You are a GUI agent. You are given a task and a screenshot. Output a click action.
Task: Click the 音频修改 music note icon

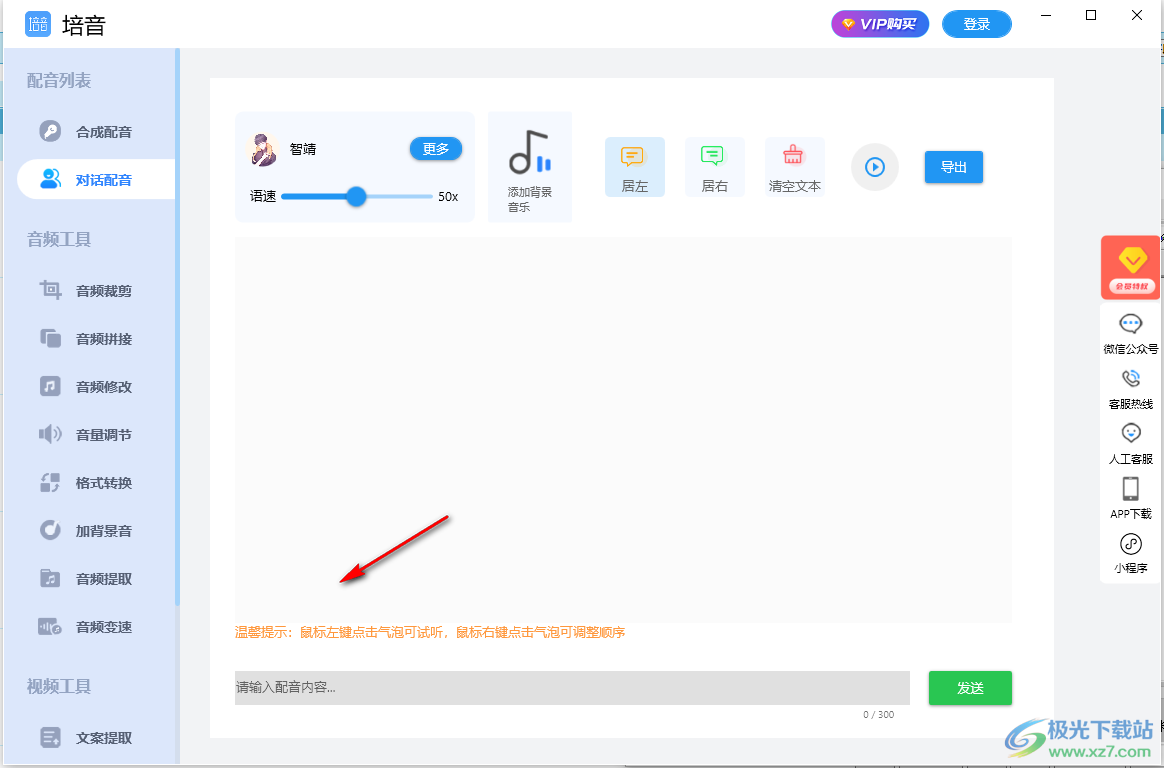(50, 387)
